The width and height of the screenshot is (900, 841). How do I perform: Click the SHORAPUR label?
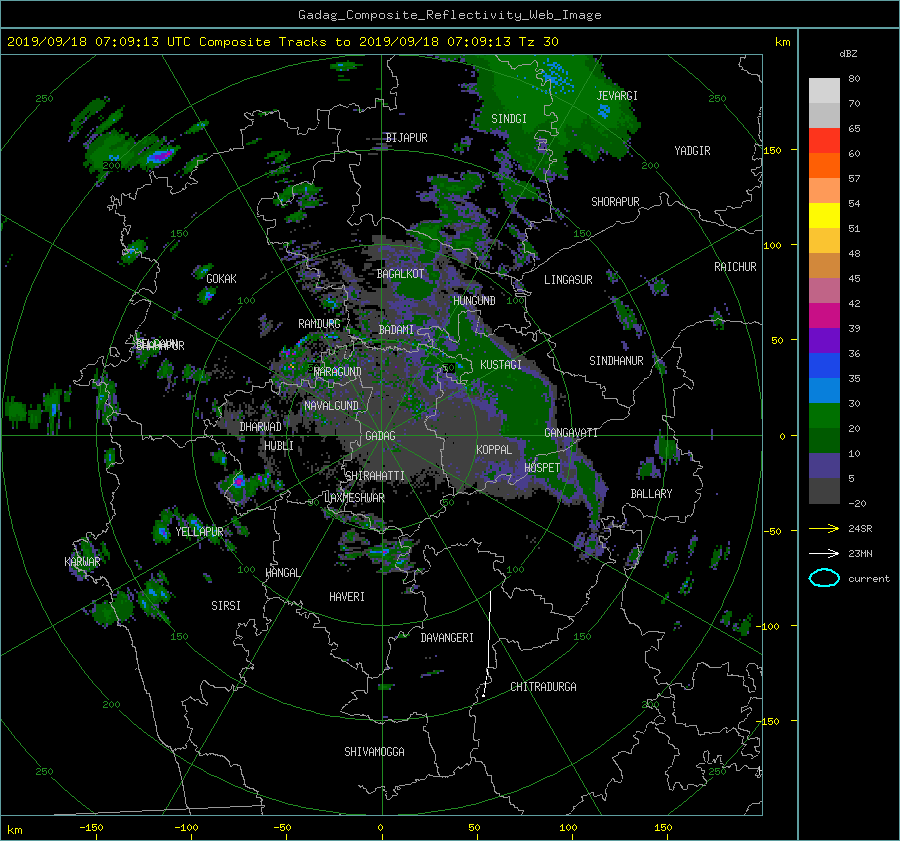(615, 202)
